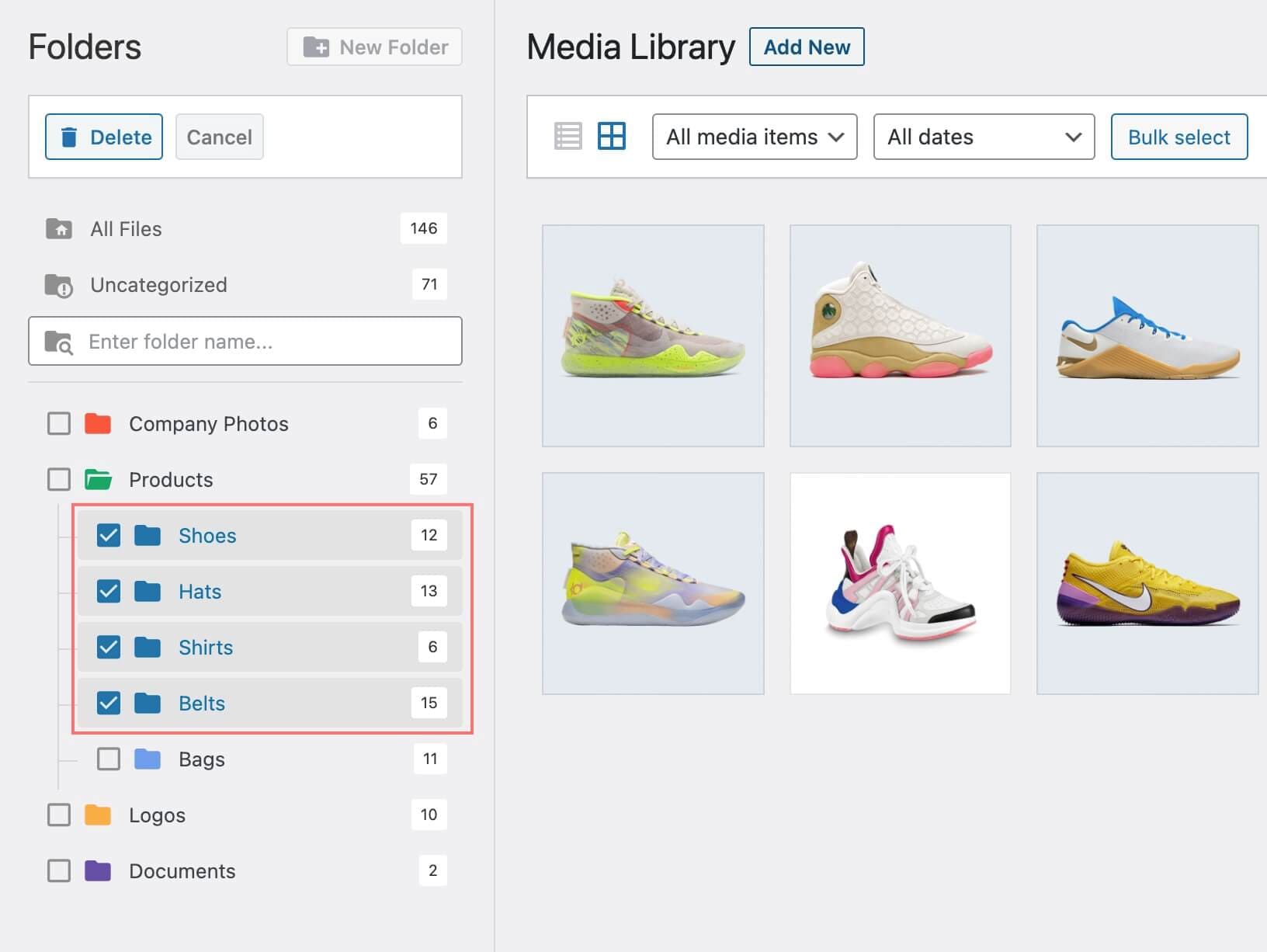The width and height of the screenshot is (1267, 952).
Task: Cancel the folder deletion
Action: [219, 137]
